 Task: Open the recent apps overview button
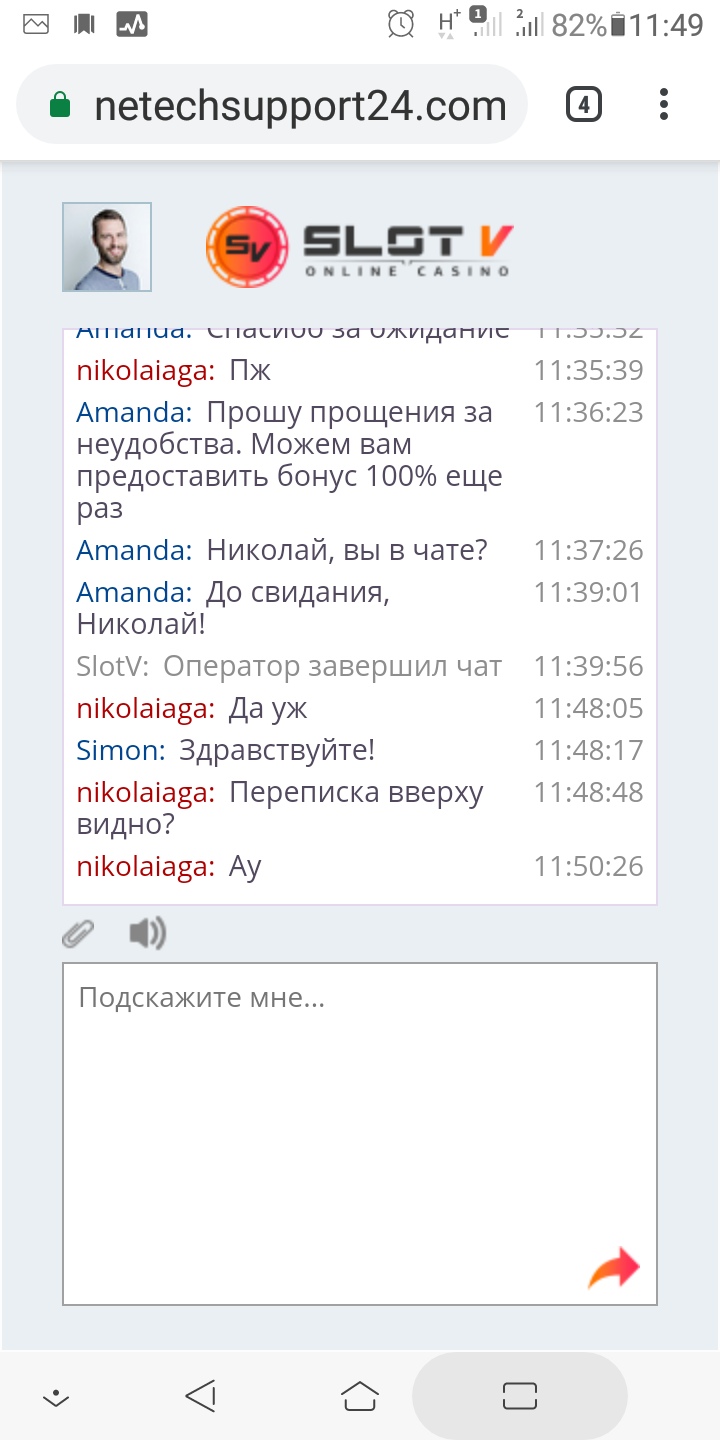click(x=520, y=1396)
